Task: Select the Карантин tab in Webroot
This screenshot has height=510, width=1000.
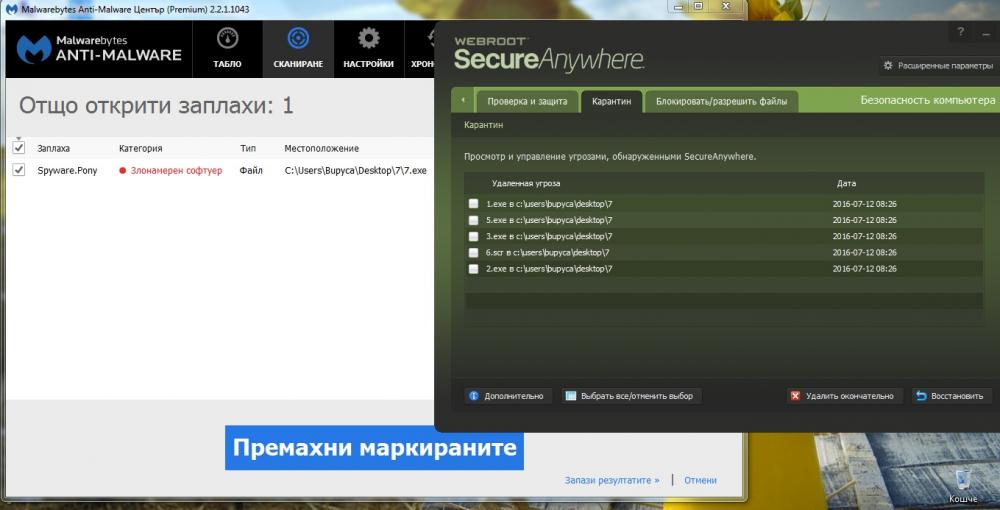Action: click(612, 101)
